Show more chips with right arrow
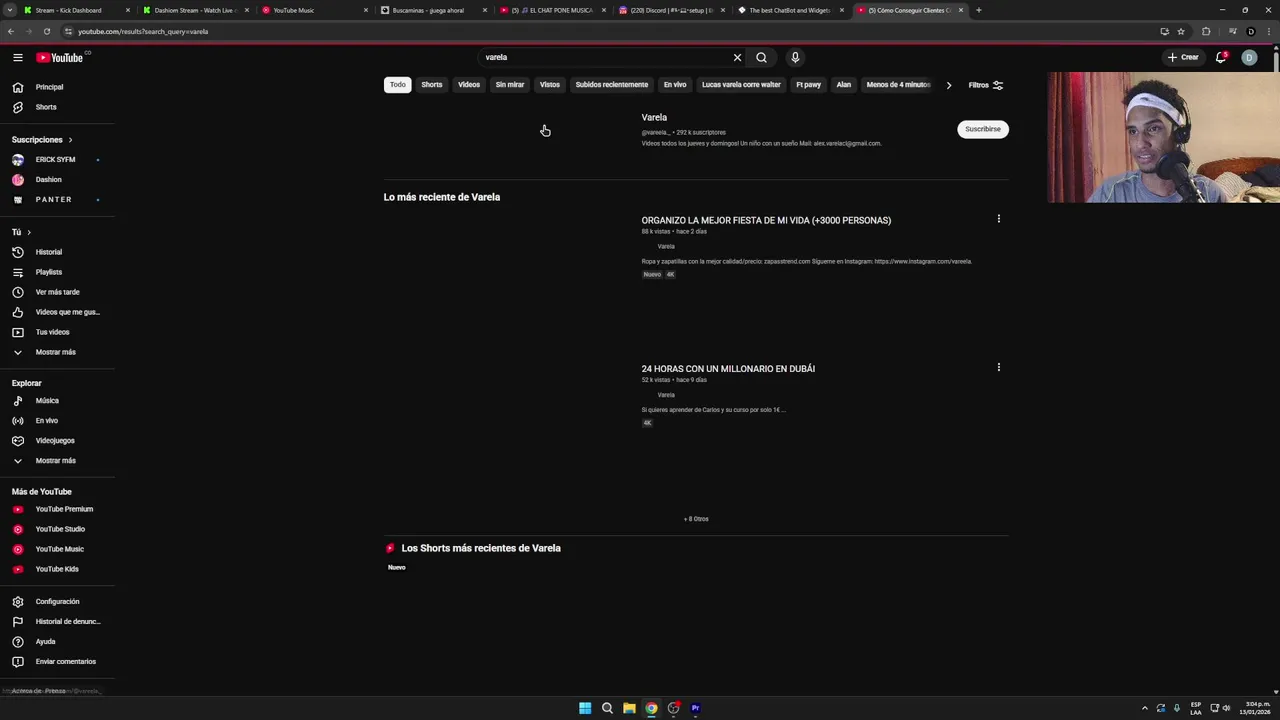1280x720 pixels. pos(949,85)
